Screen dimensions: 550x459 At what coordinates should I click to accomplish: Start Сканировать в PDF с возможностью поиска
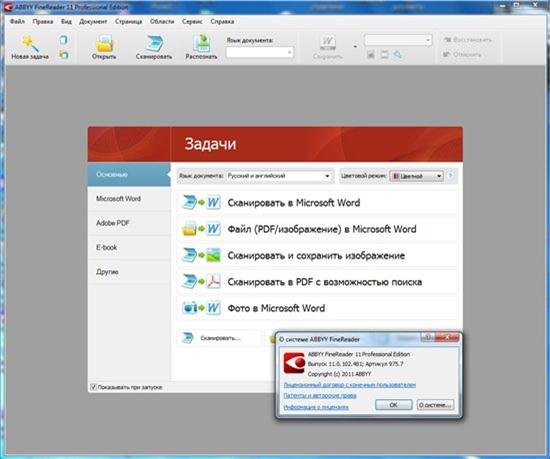click(317, 282)
